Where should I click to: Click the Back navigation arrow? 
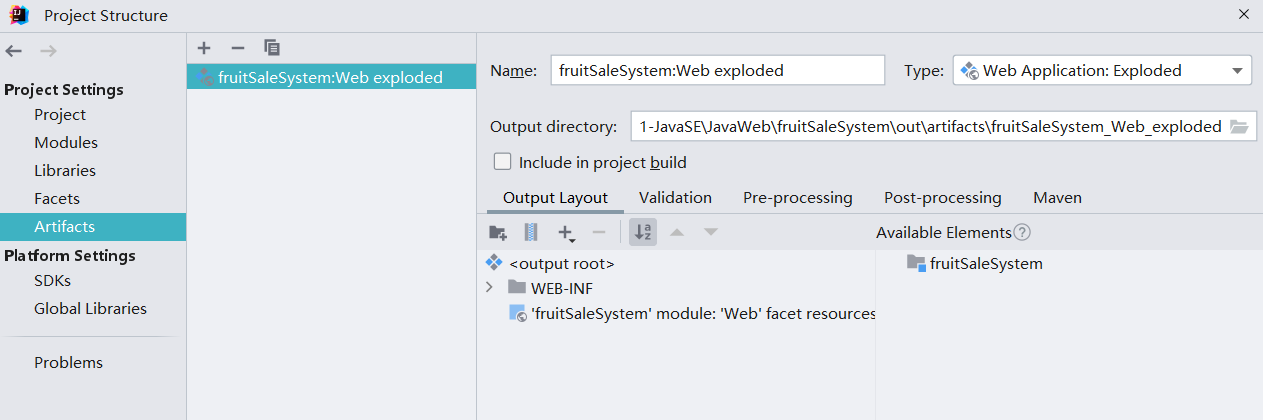click(14, 51)
